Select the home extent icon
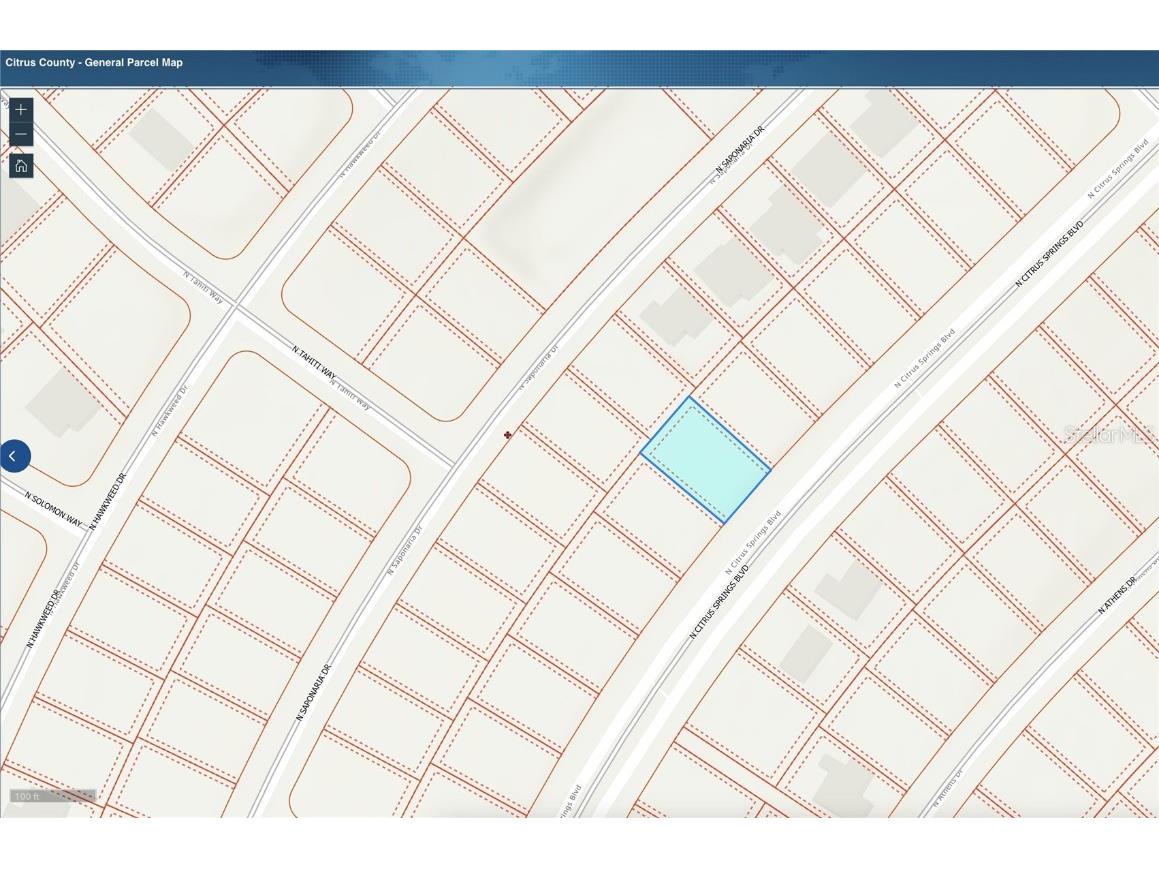Image resolution: width=1159 pixels, height=869 pixels. coord(21,166)
